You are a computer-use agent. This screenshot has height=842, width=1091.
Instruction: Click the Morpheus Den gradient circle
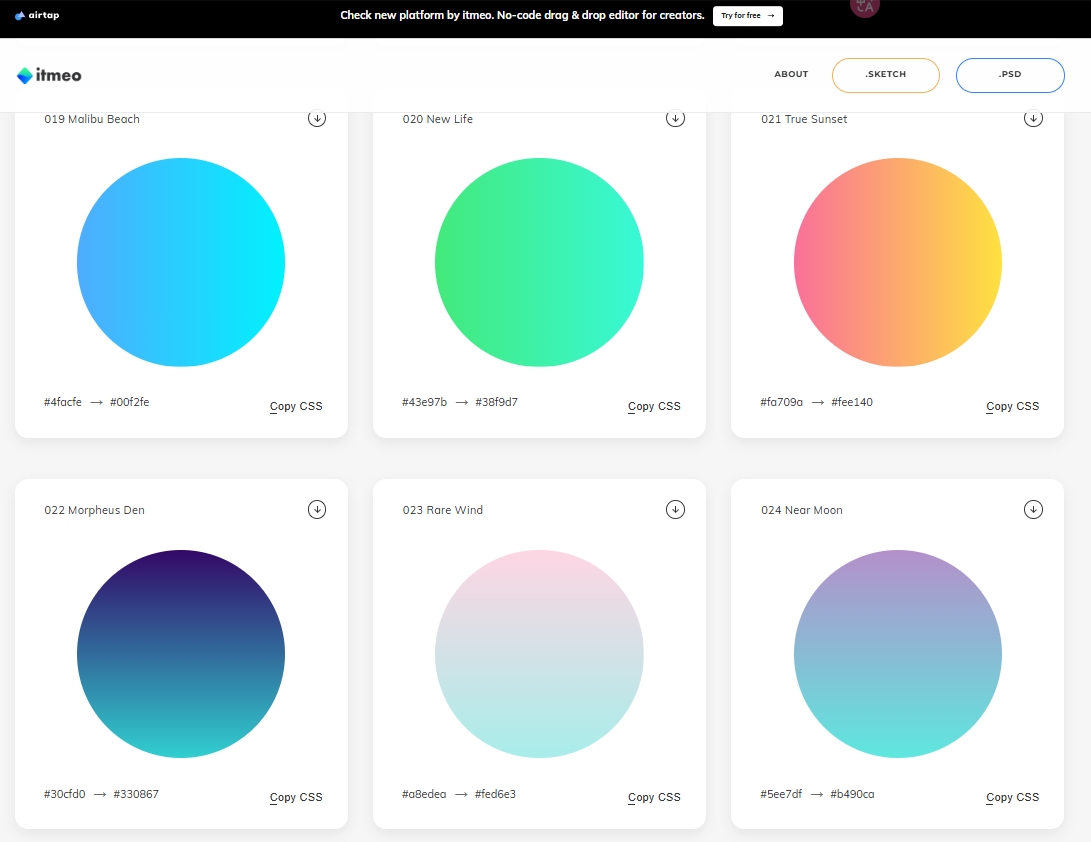[x=181, y=654]
